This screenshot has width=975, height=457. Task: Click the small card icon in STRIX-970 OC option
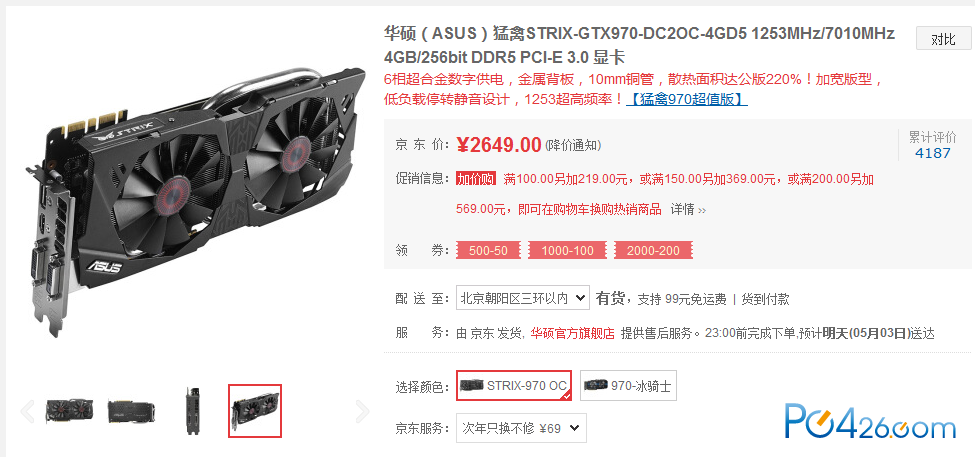tap(471, 385)
